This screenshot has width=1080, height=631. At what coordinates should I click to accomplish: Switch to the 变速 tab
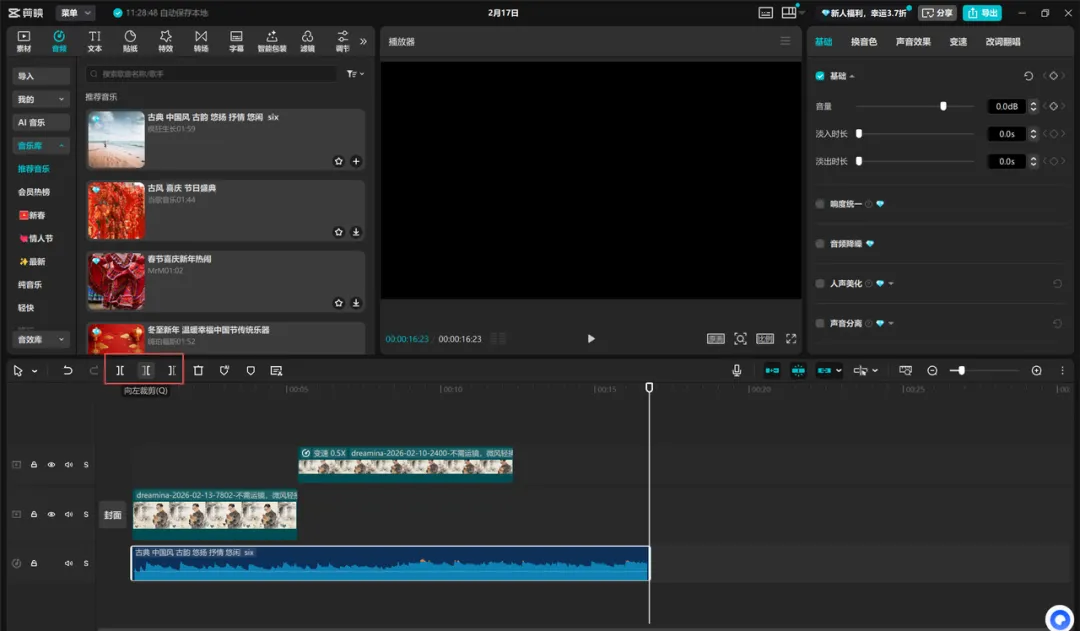tap(958, 42)
